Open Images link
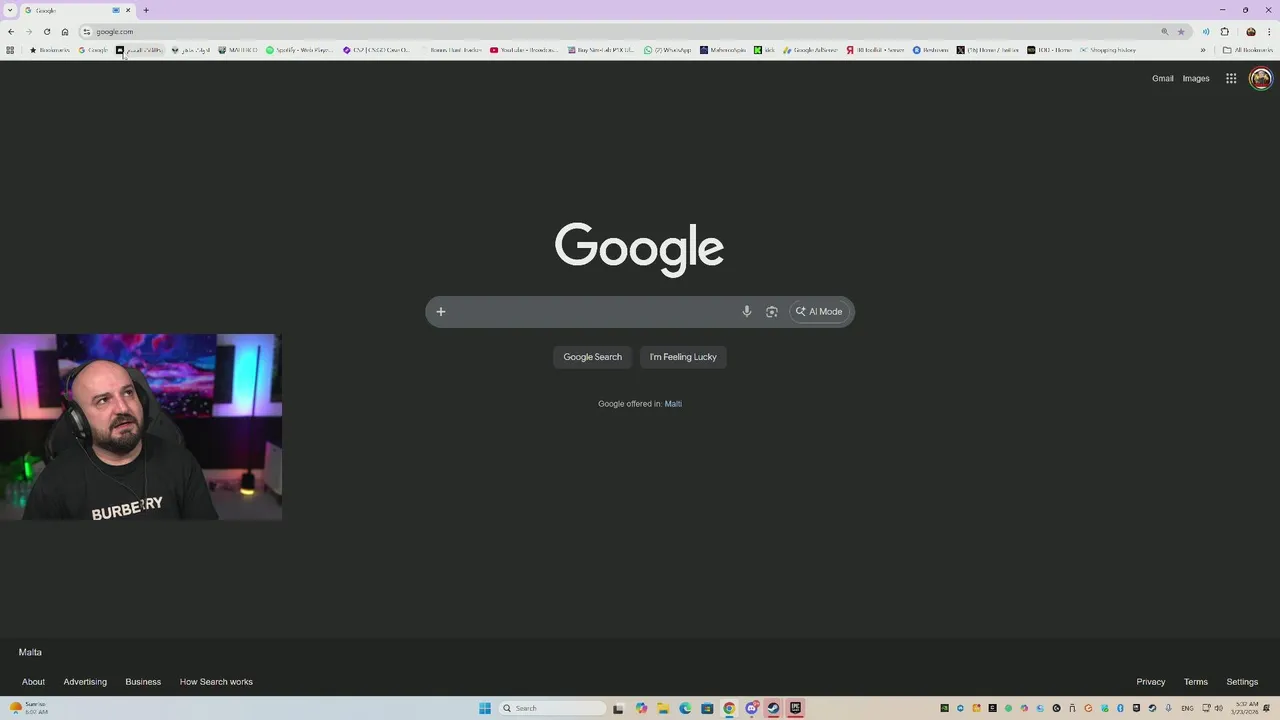The height and width of the screenshot is (720, 1280). 1196,79
